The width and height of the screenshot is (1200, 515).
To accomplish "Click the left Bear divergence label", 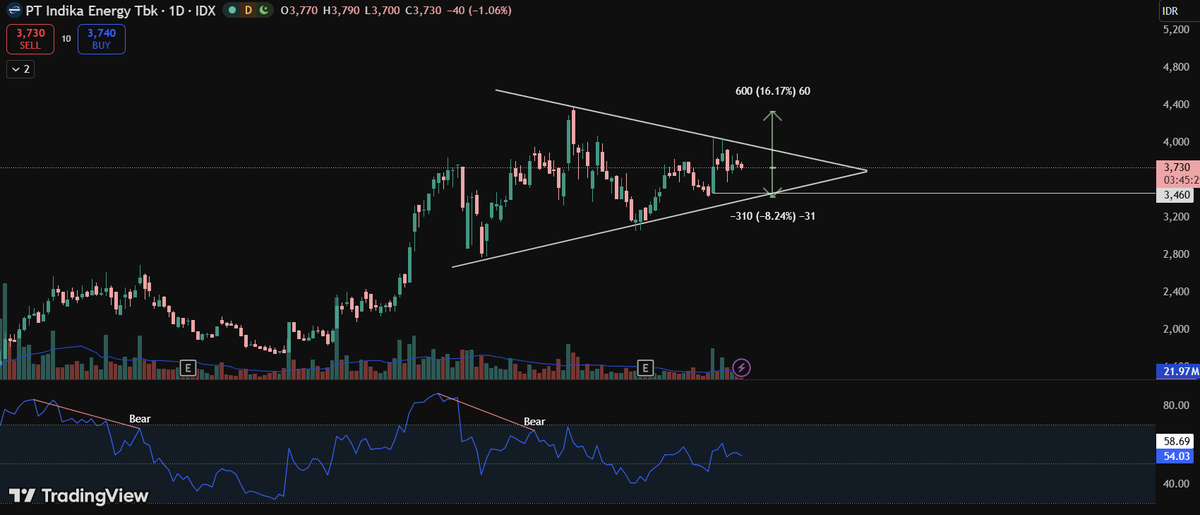I will (x=139, y=418).
